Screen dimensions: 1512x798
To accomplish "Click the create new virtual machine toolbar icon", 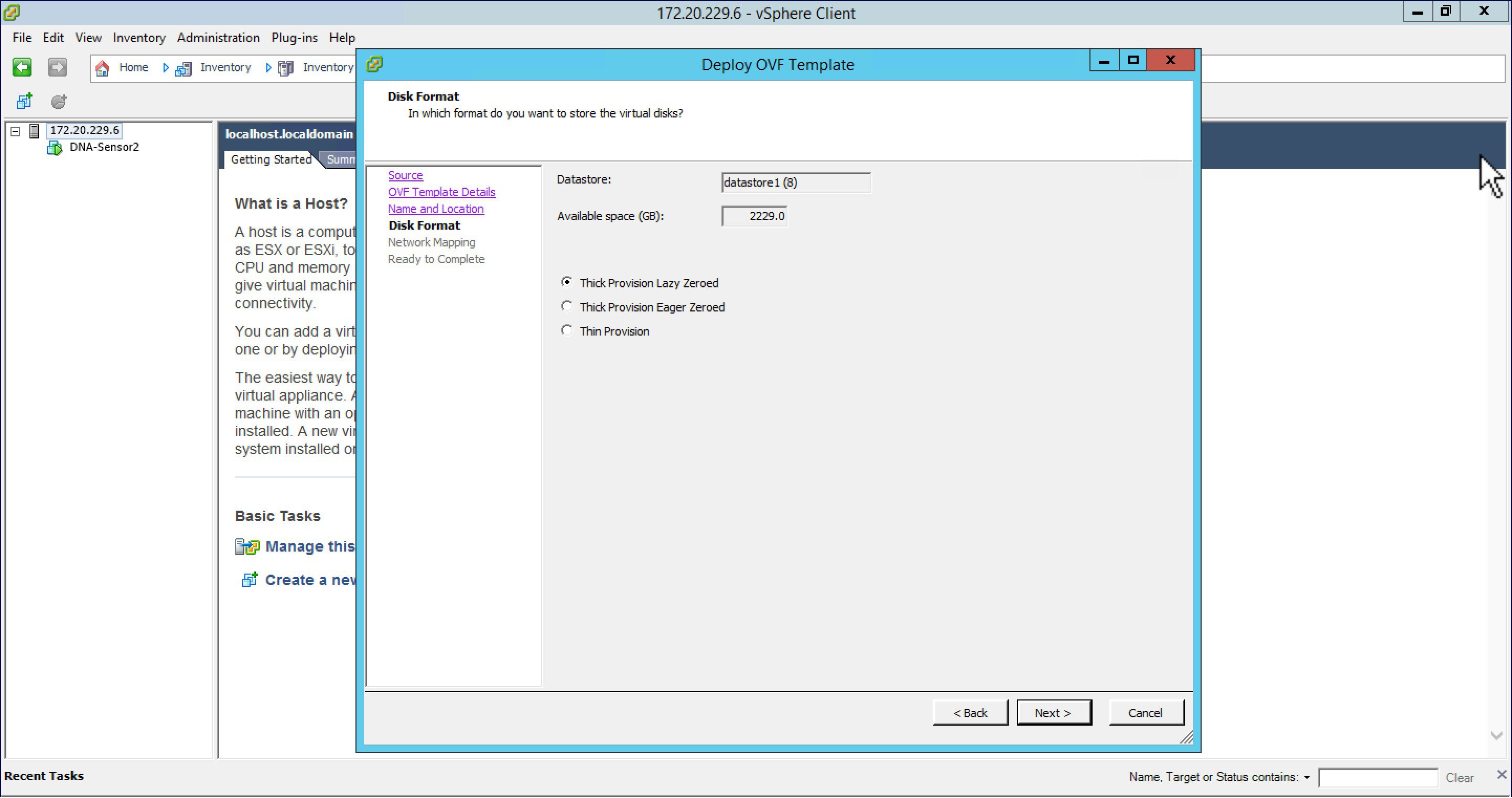I will point(24,101).
